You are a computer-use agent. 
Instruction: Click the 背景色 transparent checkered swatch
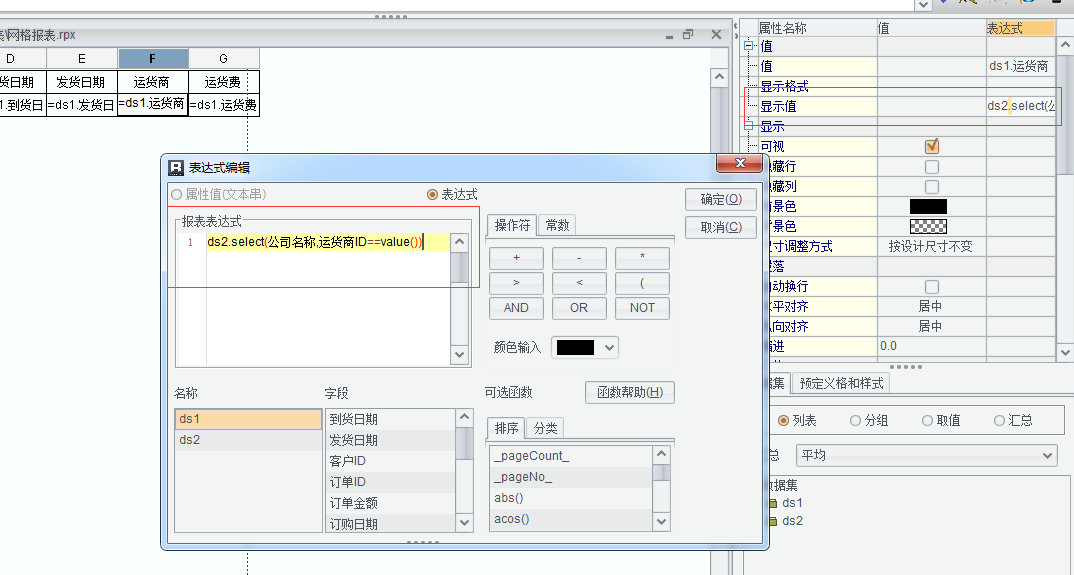tap(928, 226)
